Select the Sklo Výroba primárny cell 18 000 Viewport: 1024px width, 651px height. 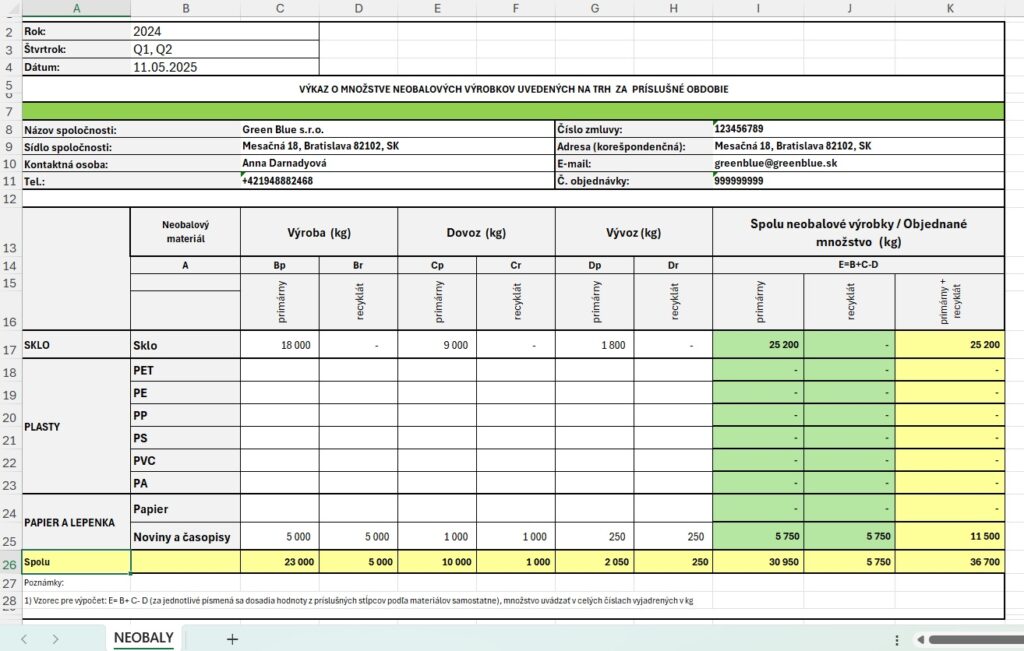(x=280, y=345)
